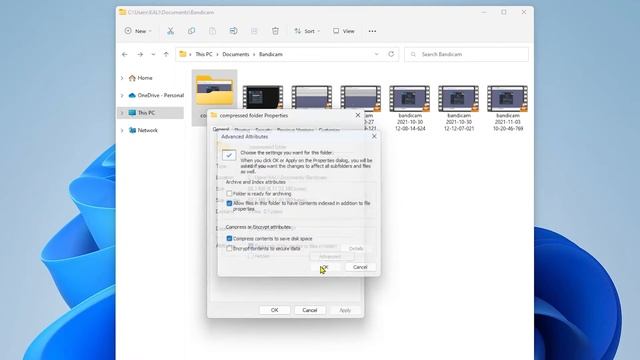
Task: Click folder icon in Explorer title bar
Action: click(122, 12)
